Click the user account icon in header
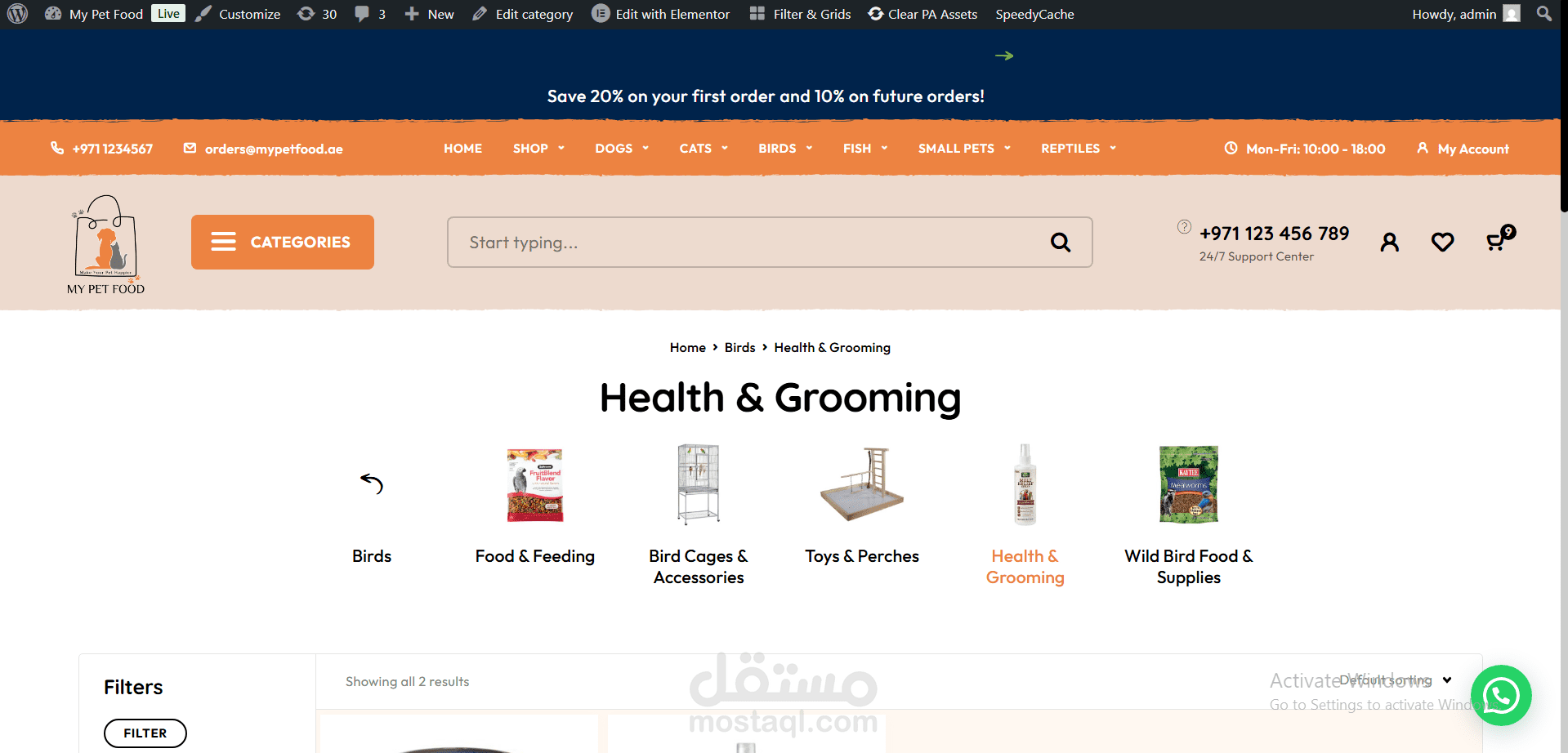Viewport: 1568px width, 753px height. [x=1389, y=242]
